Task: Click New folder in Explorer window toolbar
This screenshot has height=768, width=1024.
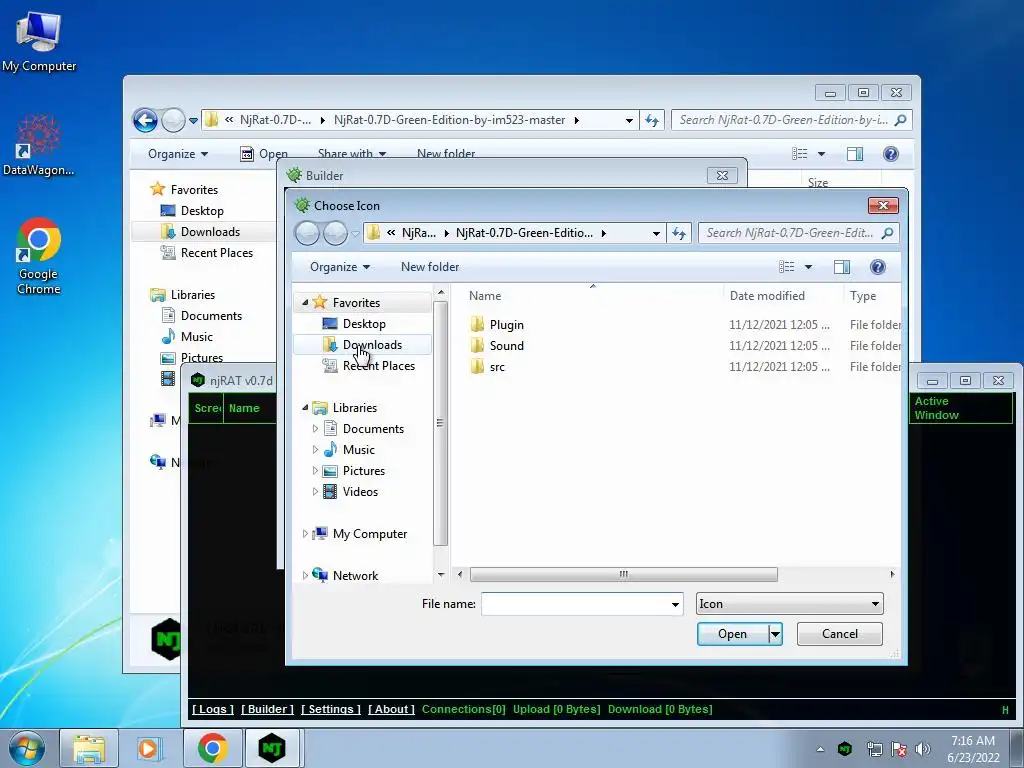Action: 446,153
